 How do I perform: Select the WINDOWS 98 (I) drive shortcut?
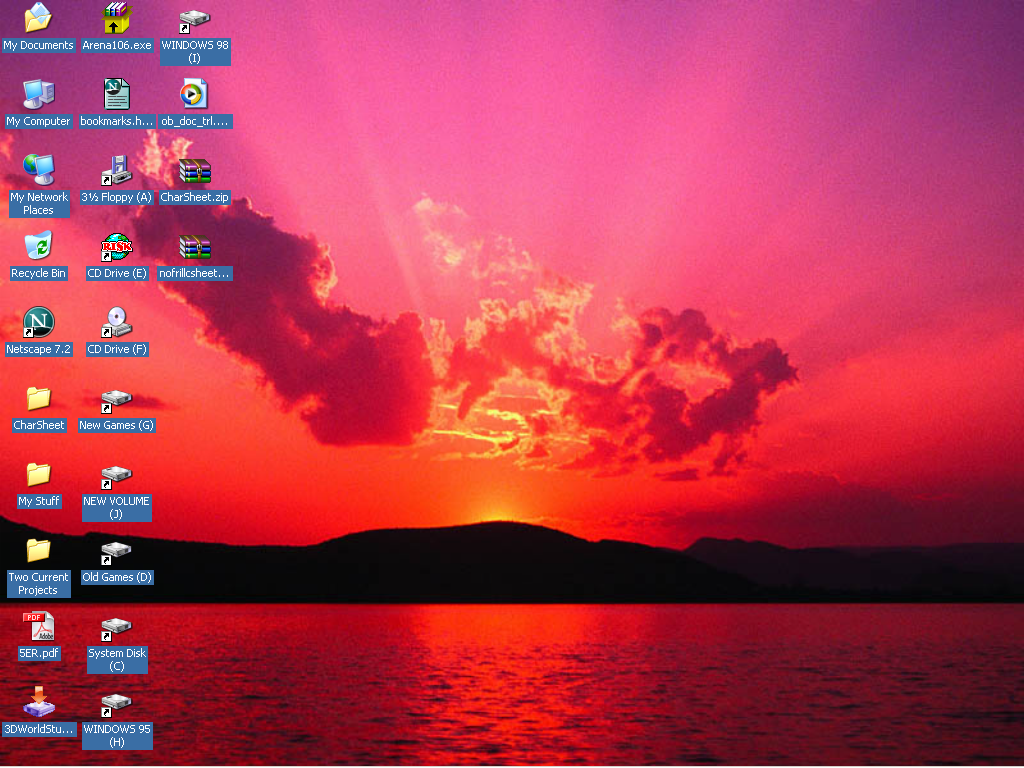pyautogui.click(x=195, y=20)
